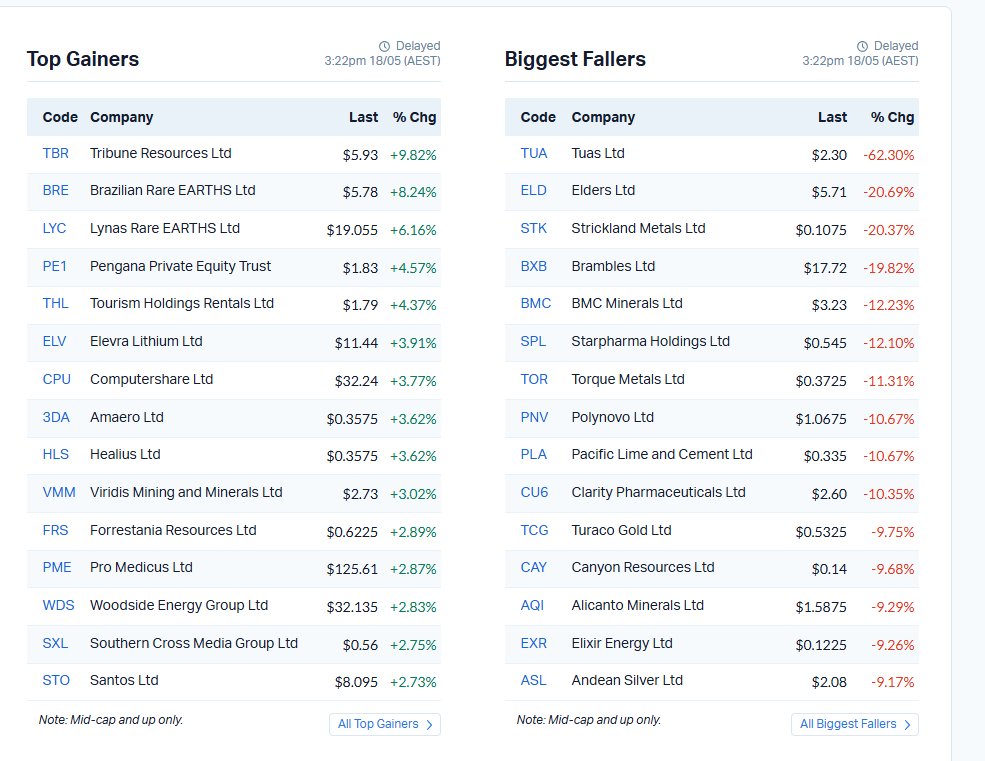Open the VMM stock code link

tap(59, 493)
